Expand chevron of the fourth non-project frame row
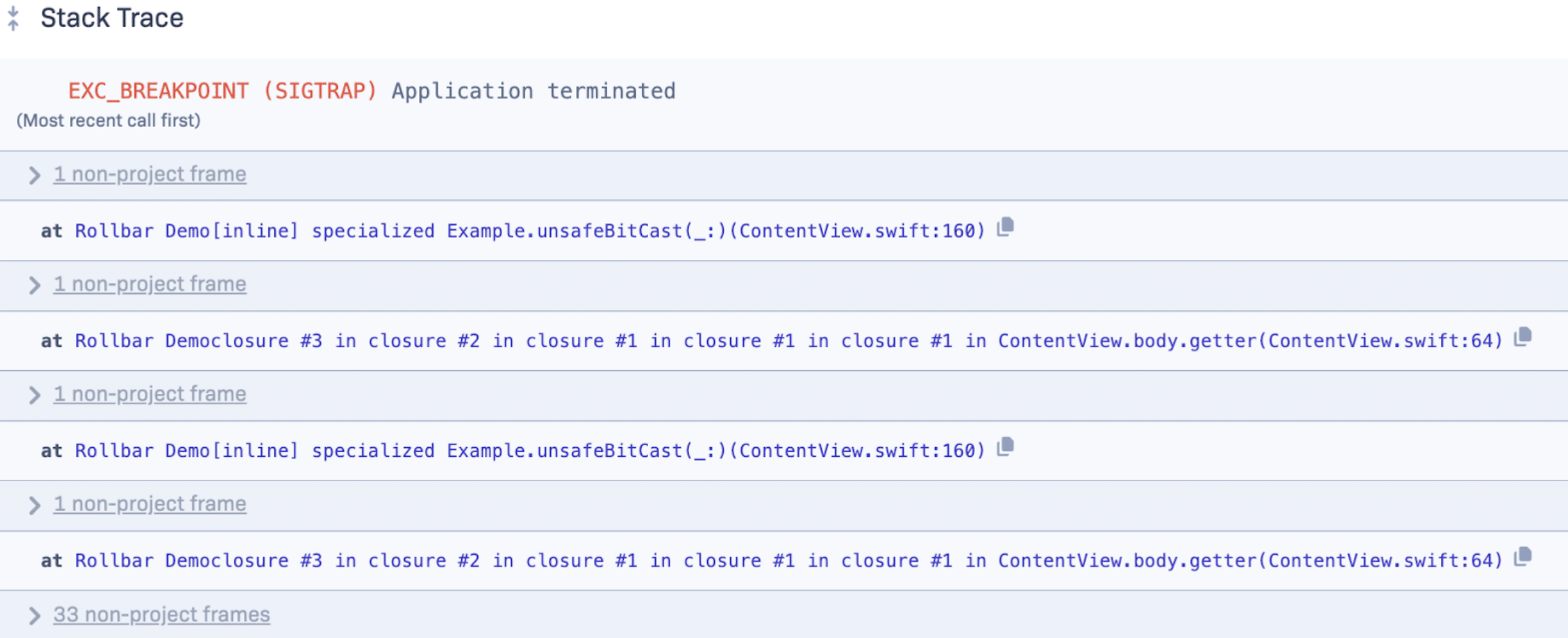This screenshot has height=638, width=1568. pyautogui.click(x=35, y=505)
